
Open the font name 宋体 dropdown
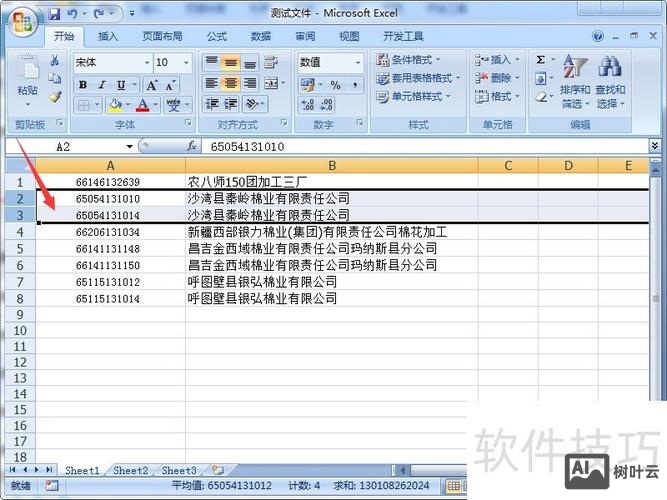[147, 63]
